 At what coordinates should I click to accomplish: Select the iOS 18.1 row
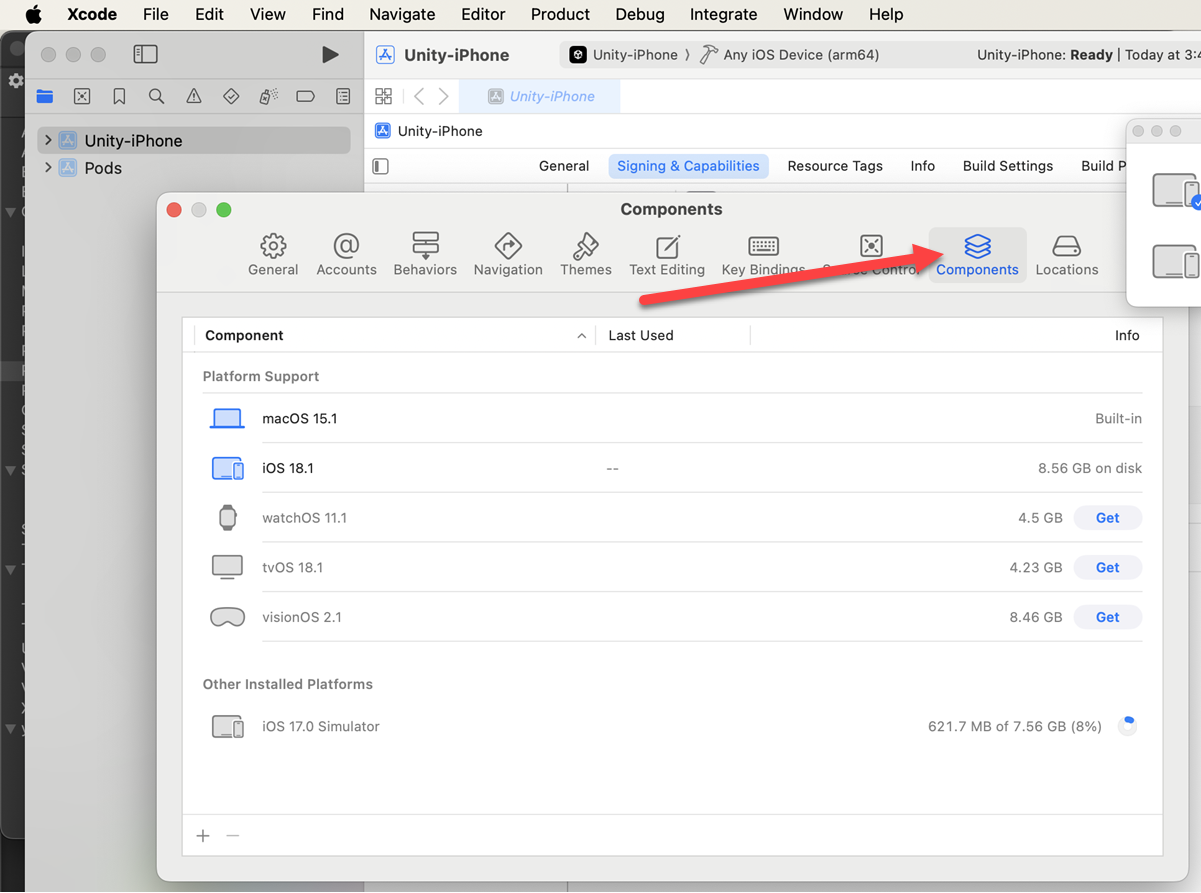[672, 468]
